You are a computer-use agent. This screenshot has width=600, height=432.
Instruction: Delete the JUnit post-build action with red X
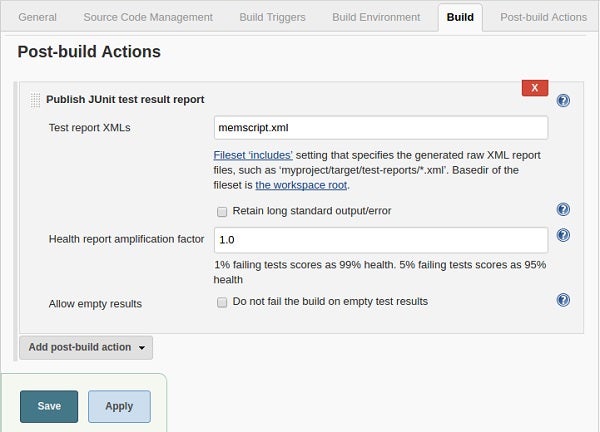[x=535, y=88]
